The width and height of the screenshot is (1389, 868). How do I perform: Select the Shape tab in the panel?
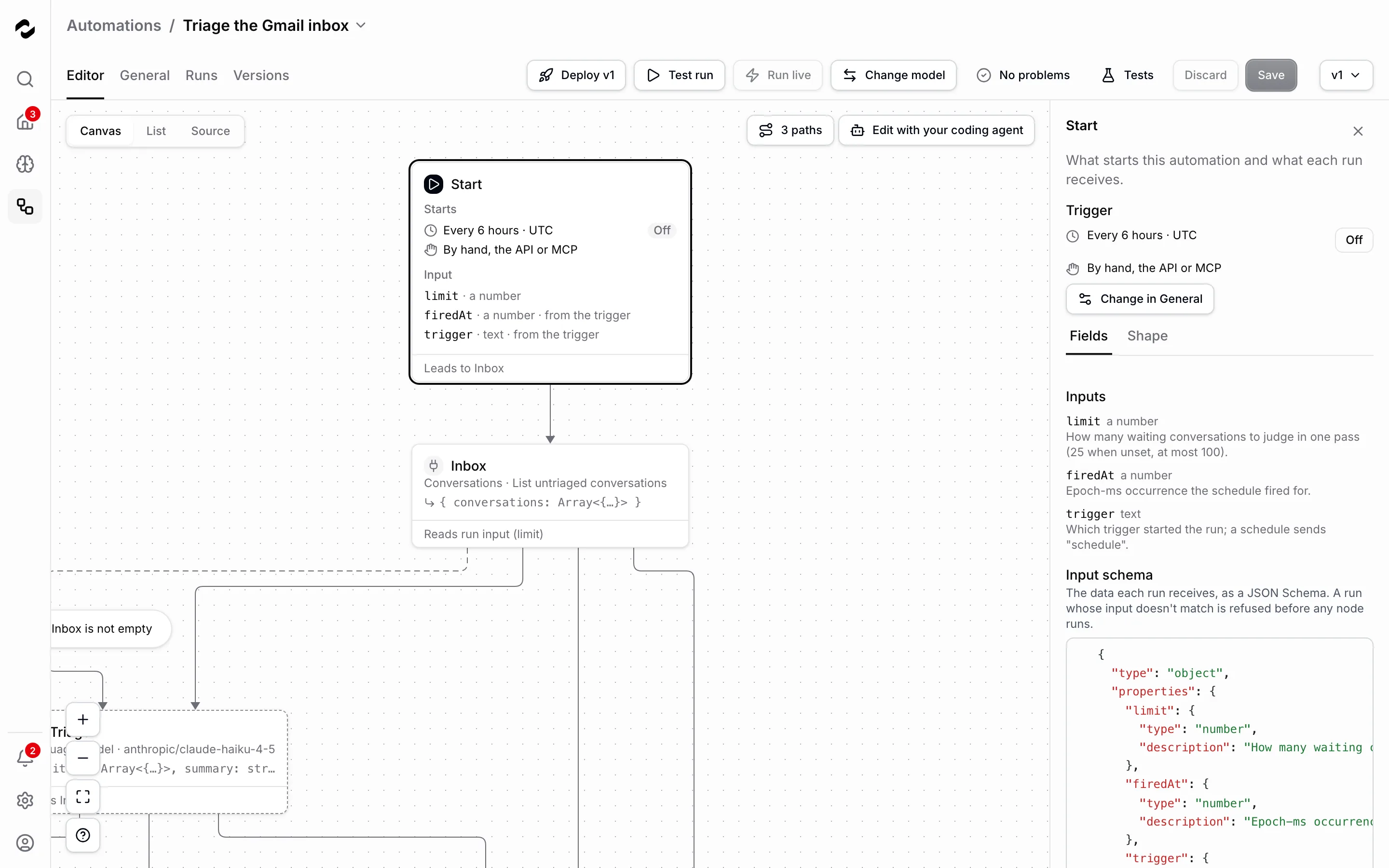coord(1147,336)
